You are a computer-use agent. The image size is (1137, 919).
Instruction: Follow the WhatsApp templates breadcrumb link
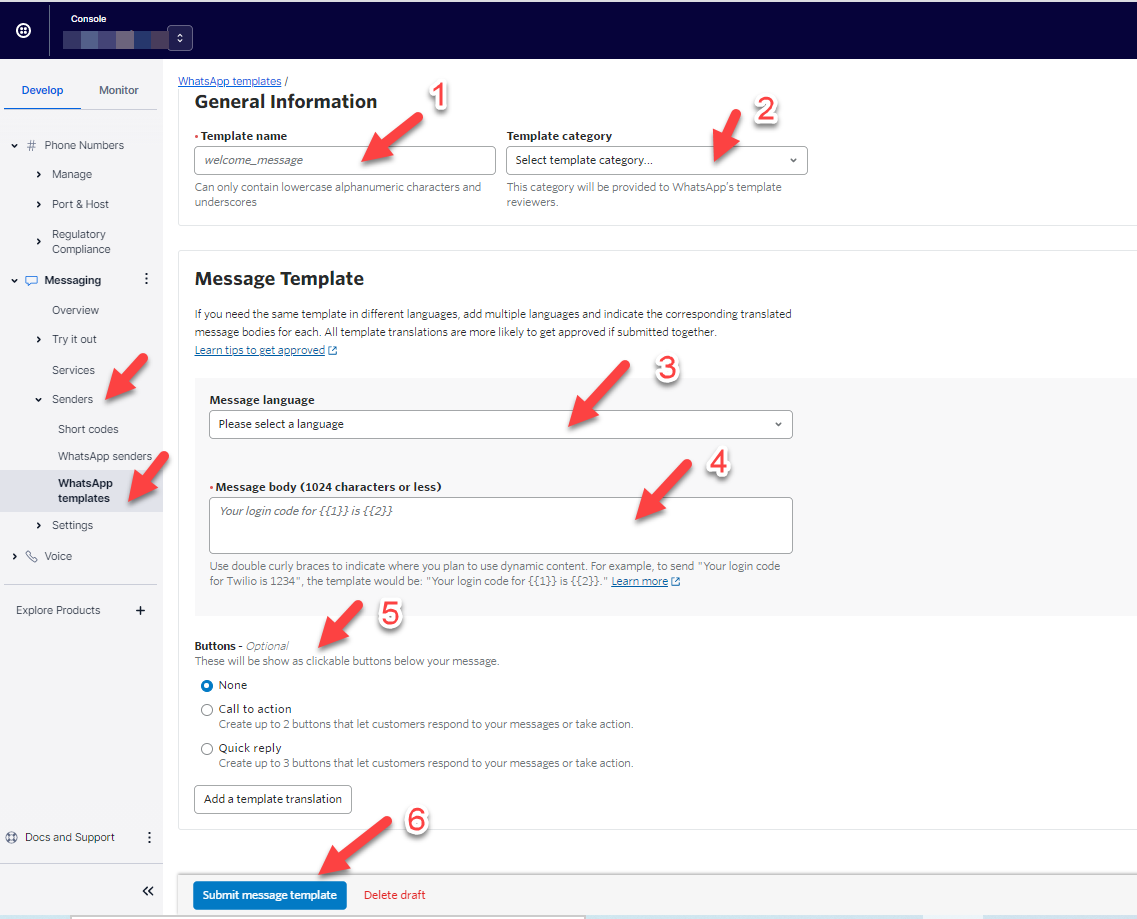(x=230, y=81)
